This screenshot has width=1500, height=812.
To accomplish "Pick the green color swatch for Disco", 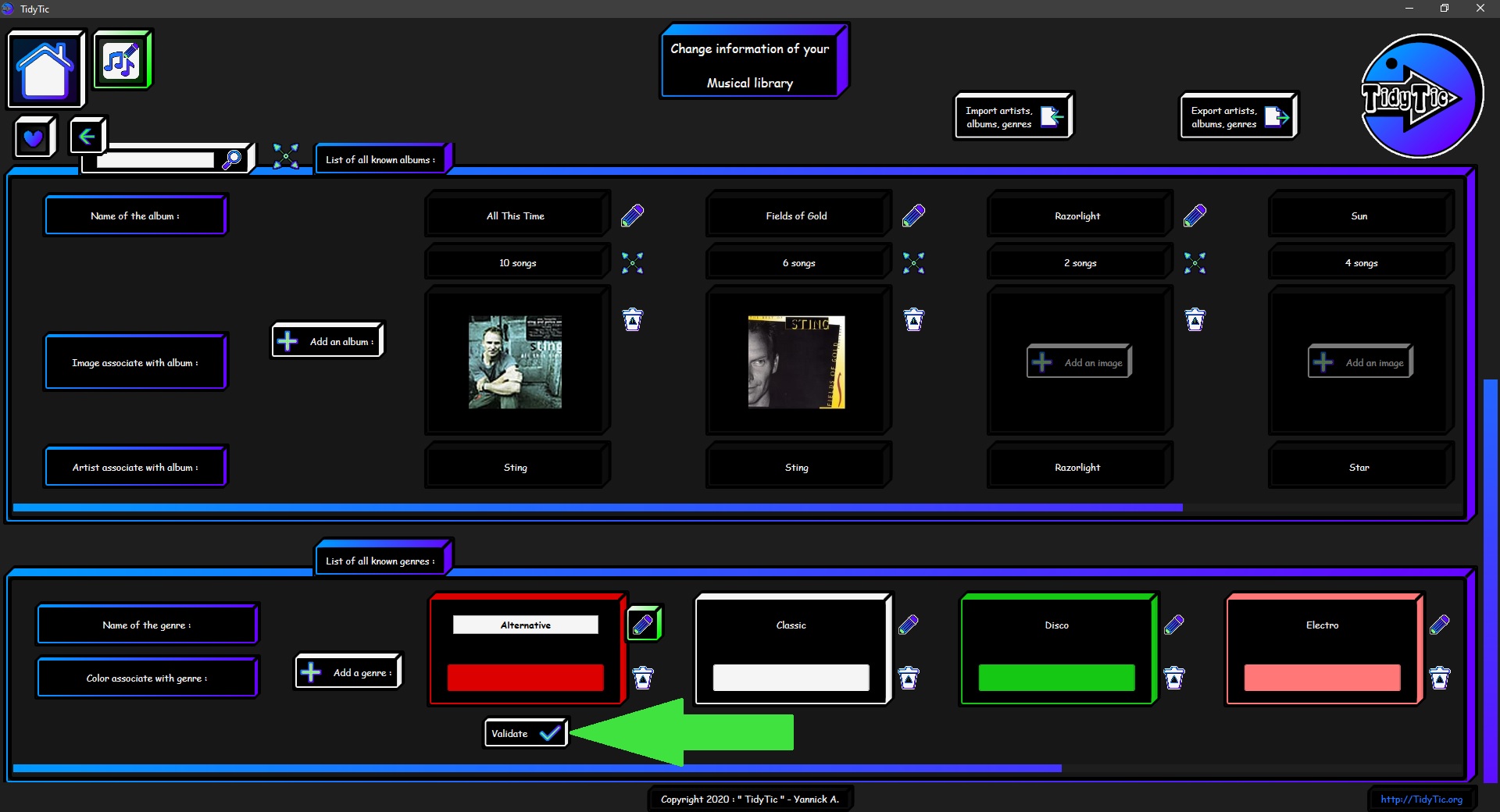I will [1057, 678].
